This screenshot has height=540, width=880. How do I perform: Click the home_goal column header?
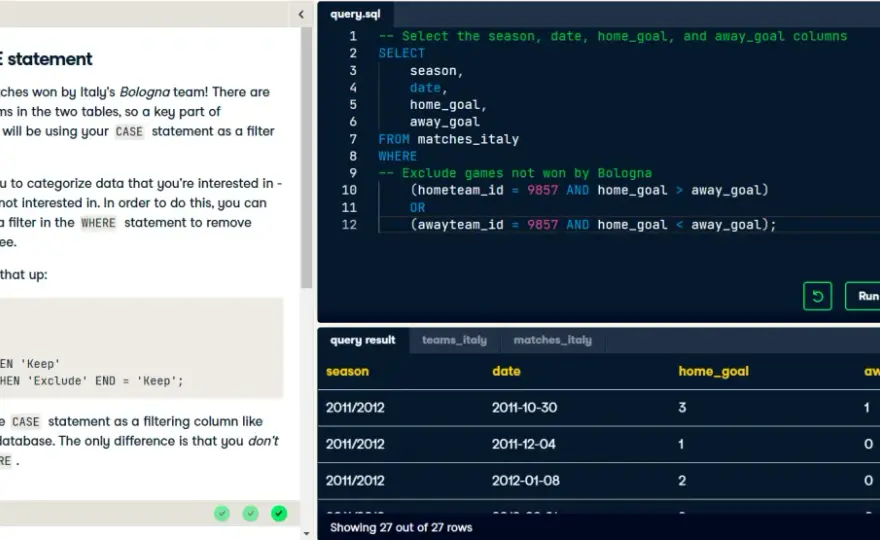point(713,371)
